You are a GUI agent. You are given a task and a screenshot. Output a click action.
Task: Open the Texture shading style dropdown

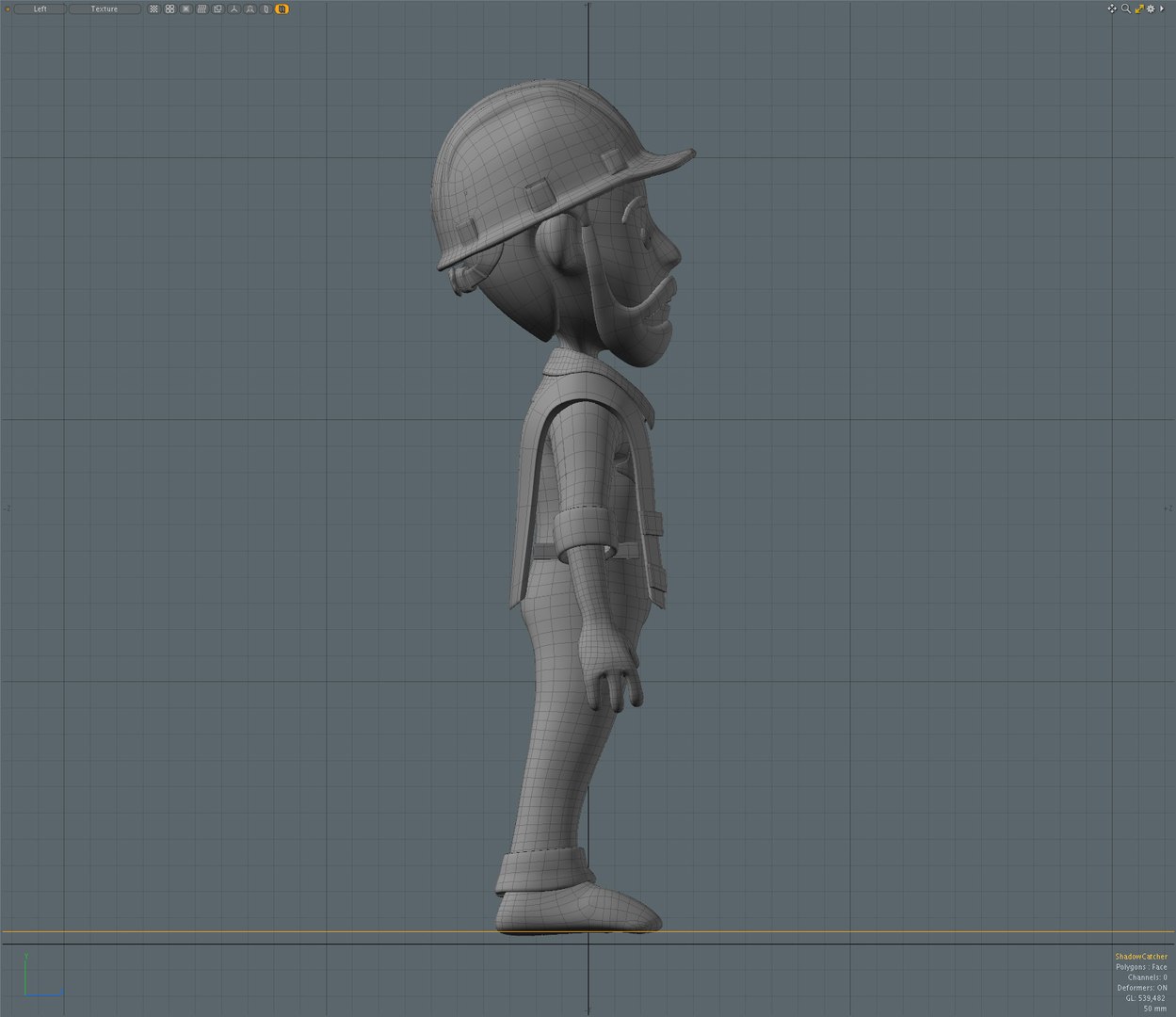point(105,8)
